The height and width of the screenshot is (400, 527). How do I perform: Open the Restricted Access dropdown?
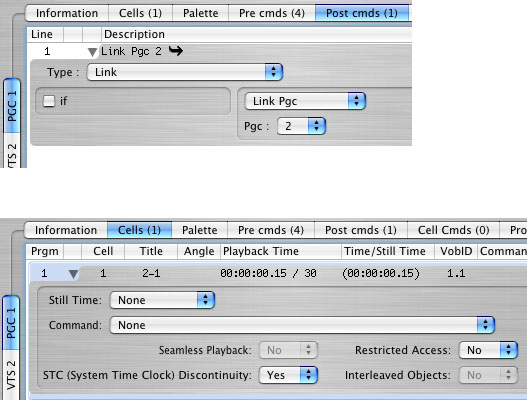click(488, 350)
